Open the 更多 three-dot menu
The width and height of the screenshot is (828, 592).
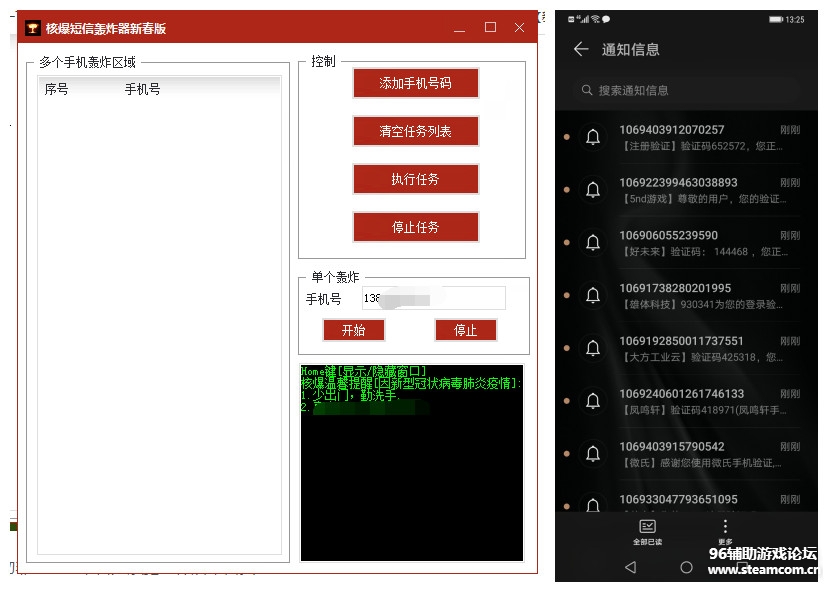(x=725, y=526)
